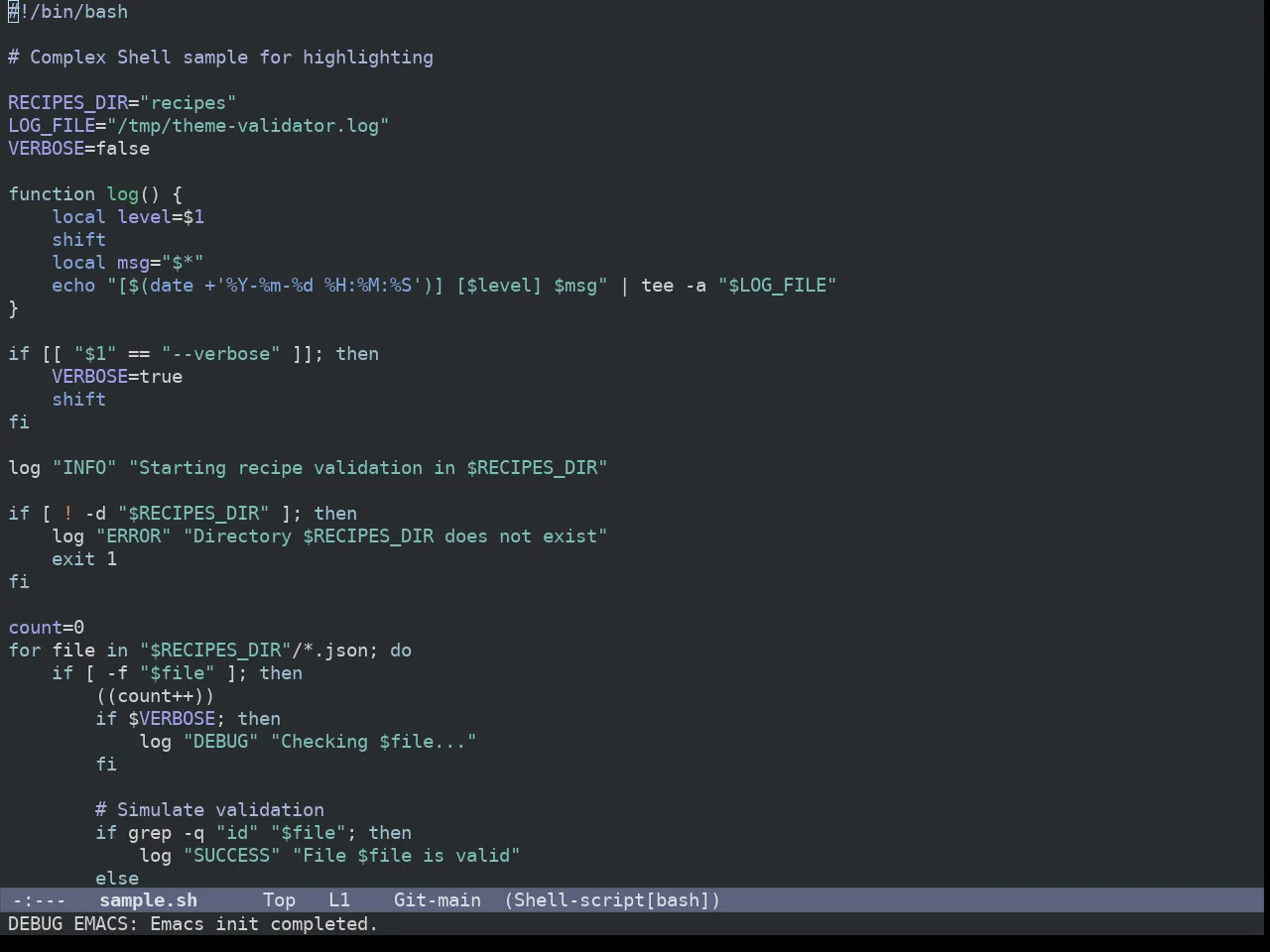Click the 'local msg="$*"' line
The width and height of the screenshot is (1270, 952).
[128, 263]
